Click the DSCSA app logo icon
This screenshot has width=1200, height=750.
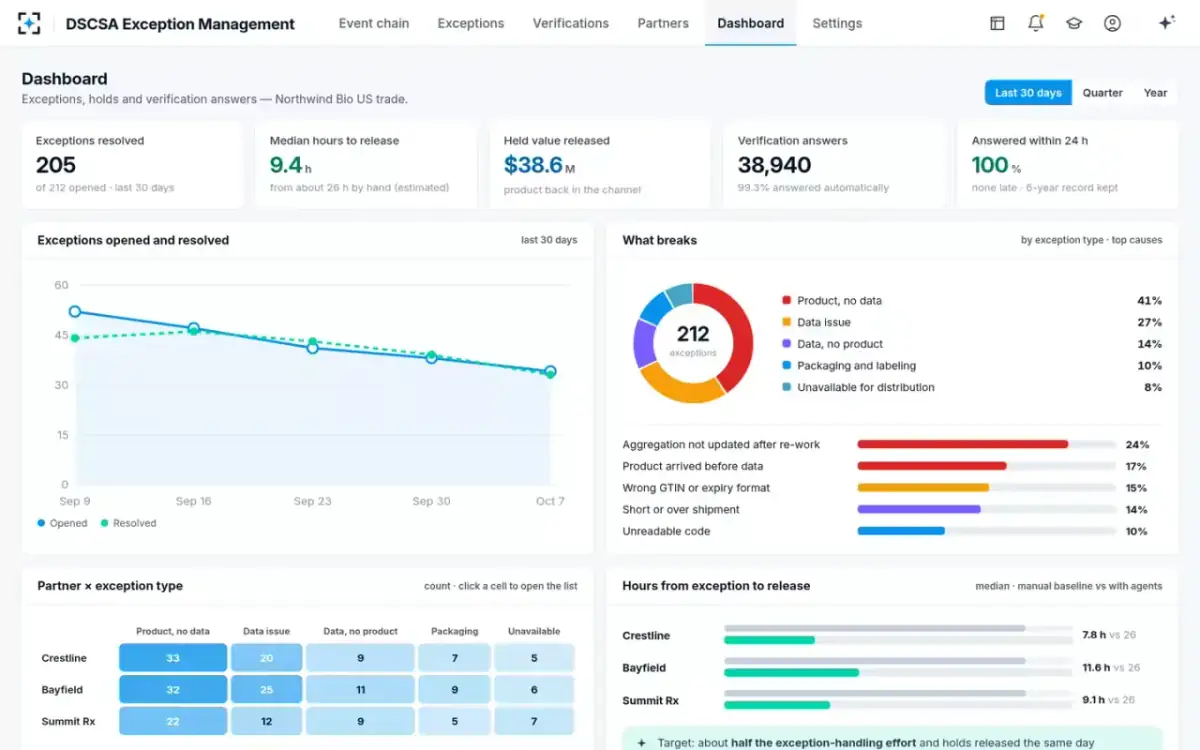click(30, 23)
